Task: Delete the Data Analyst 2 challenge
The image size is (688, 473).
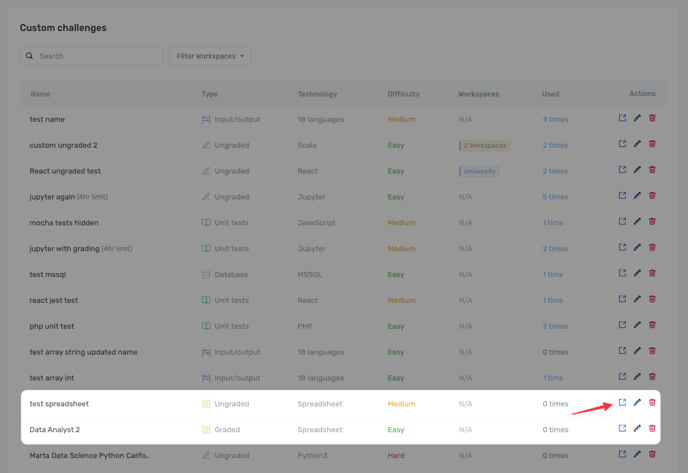Action: [652, 429]
